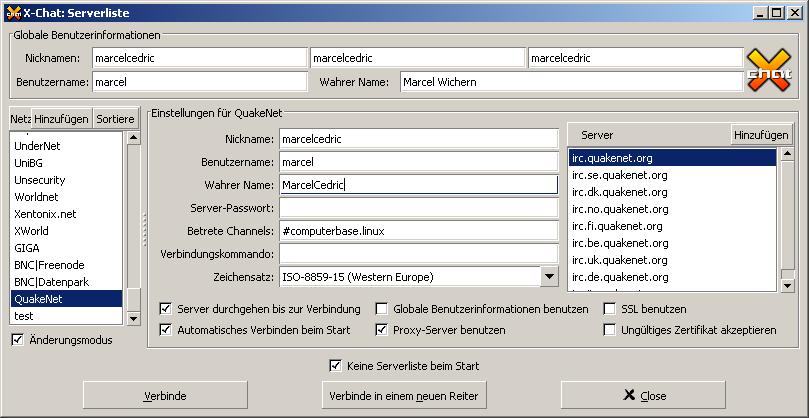The height and width of the screenshot is (418, 809).
Task: Open the Zeichensatz dropdown arrow
Action: 549,276
